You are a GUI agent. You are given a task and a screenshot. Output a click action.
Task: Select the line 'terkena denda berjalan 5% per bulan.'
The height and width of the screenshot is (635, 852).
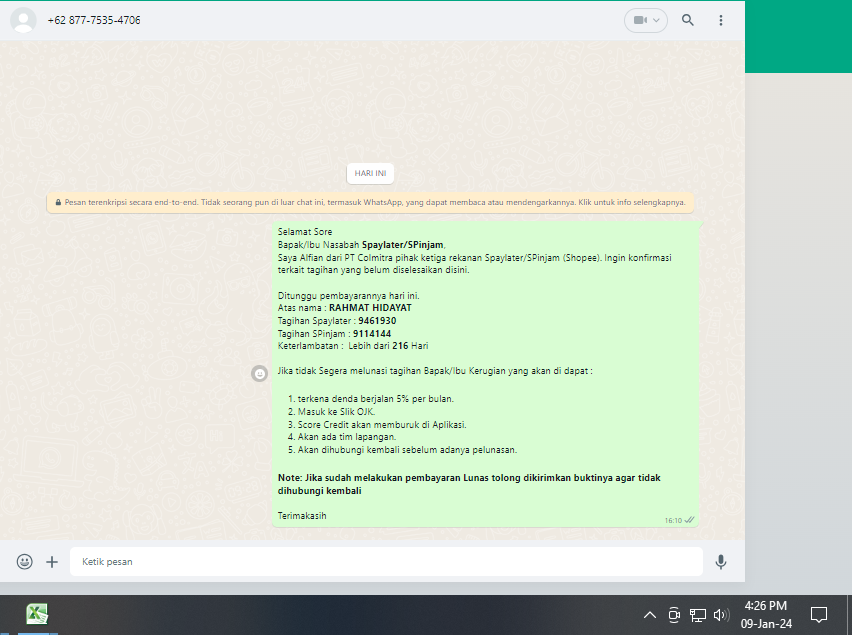[x=375, y=399]
